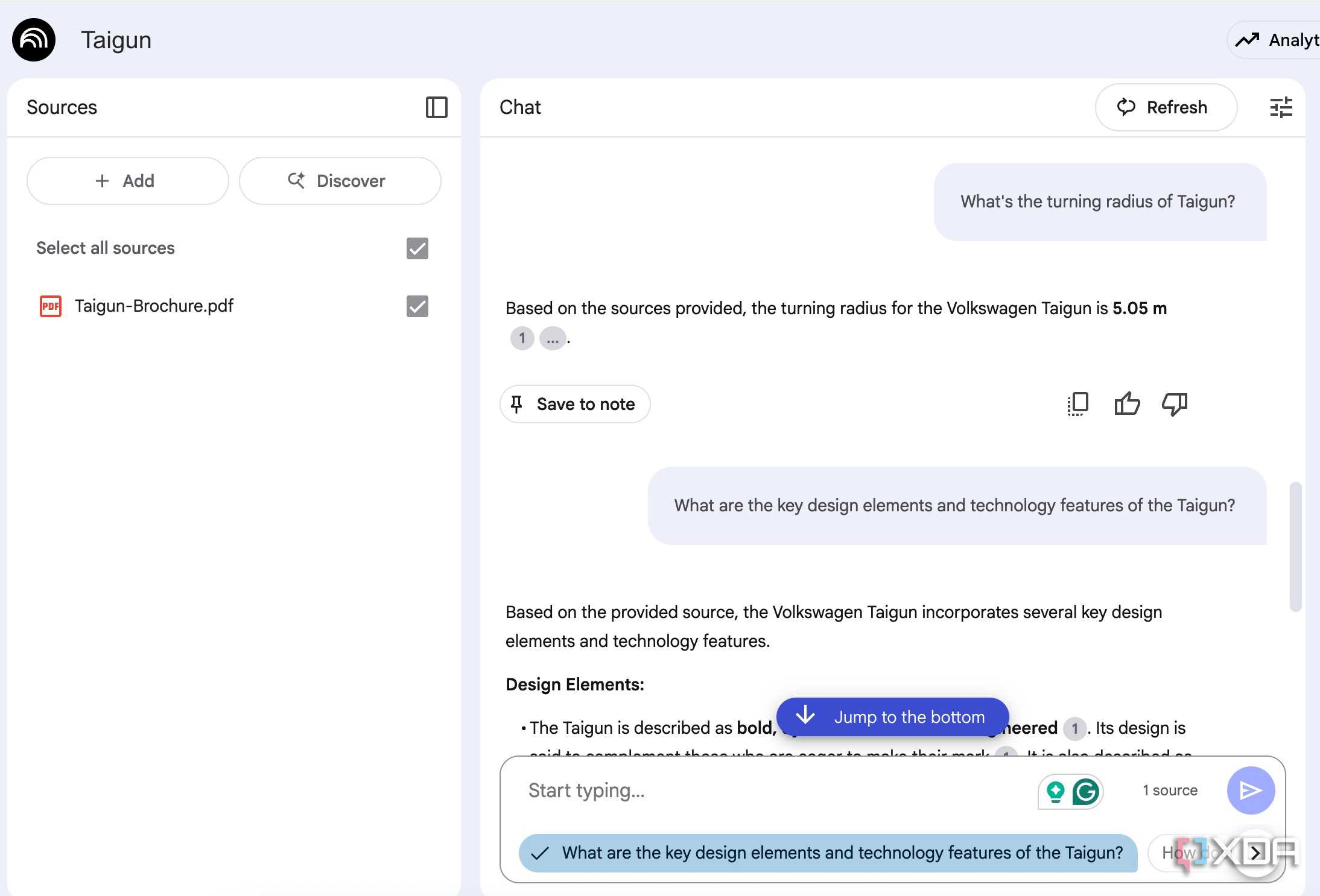Send the chat message arrow button
Image resolution: width=1320 pixels, height=896 pixels.
tap(1251, 790)
